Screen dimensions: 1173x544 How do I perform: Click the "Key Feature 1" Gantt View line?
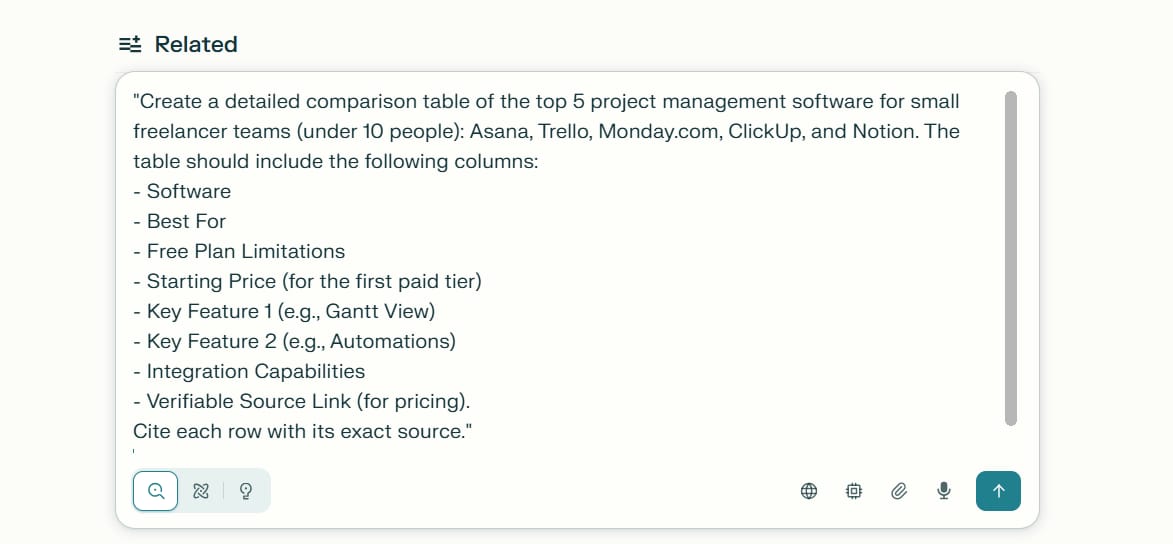(x=290, y=311)
